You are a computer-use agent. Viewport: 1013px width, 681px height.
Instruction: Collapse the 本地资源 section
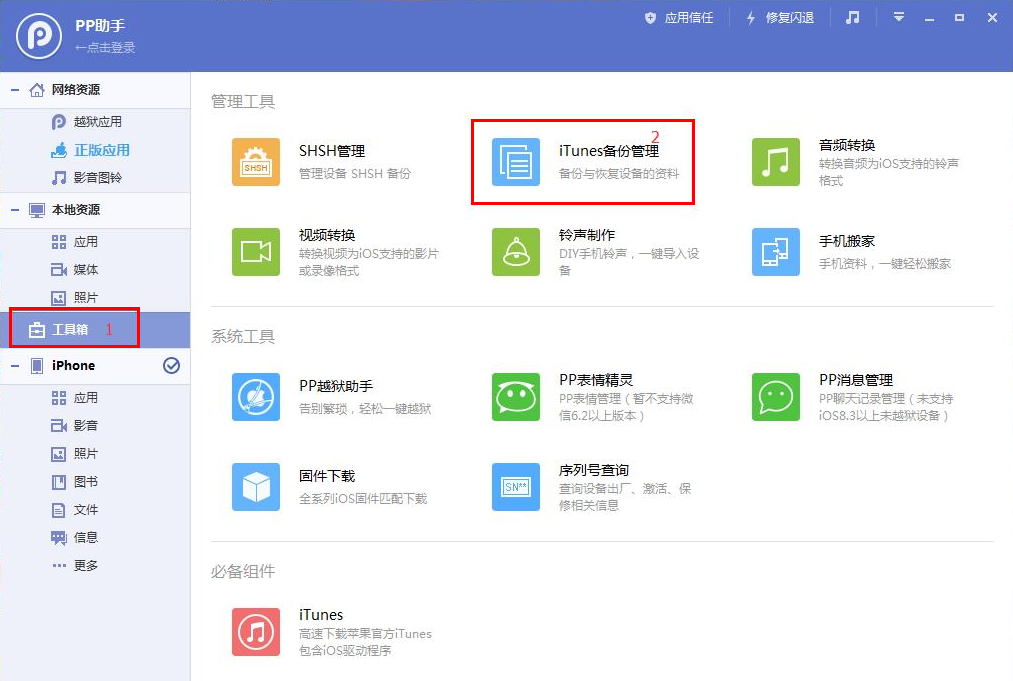tap(15, 210)
